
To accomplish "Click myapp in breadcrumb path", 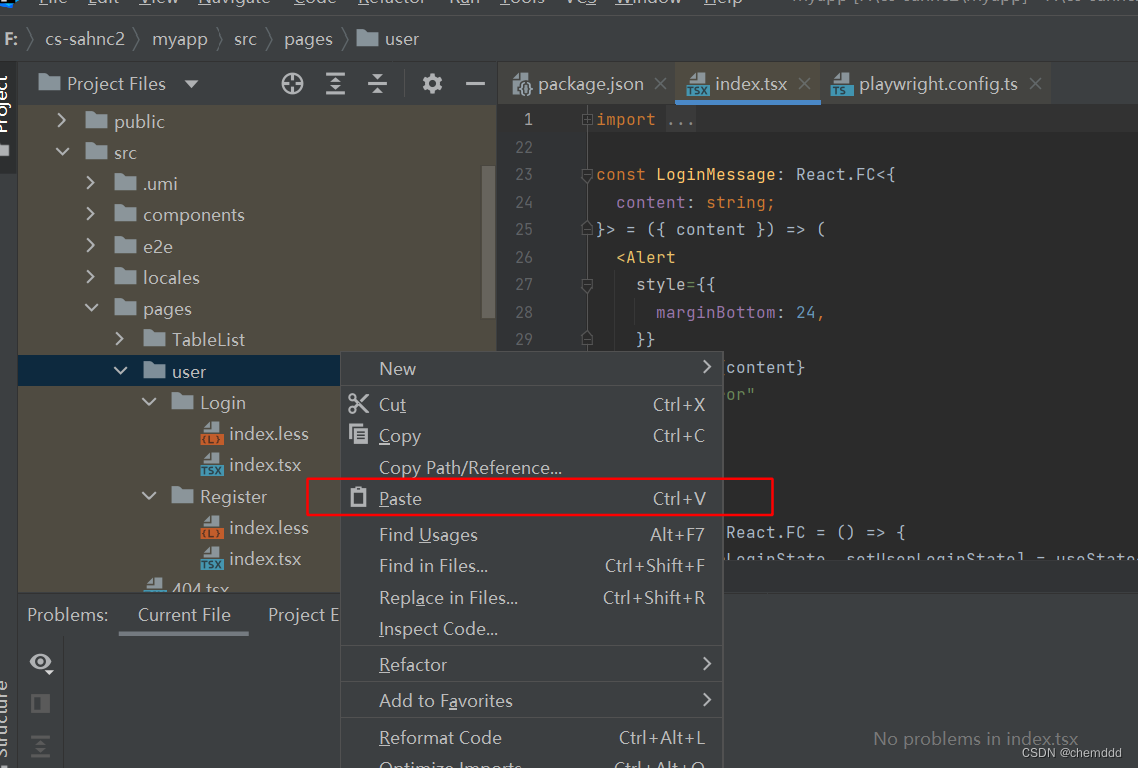I will (180, 39).
